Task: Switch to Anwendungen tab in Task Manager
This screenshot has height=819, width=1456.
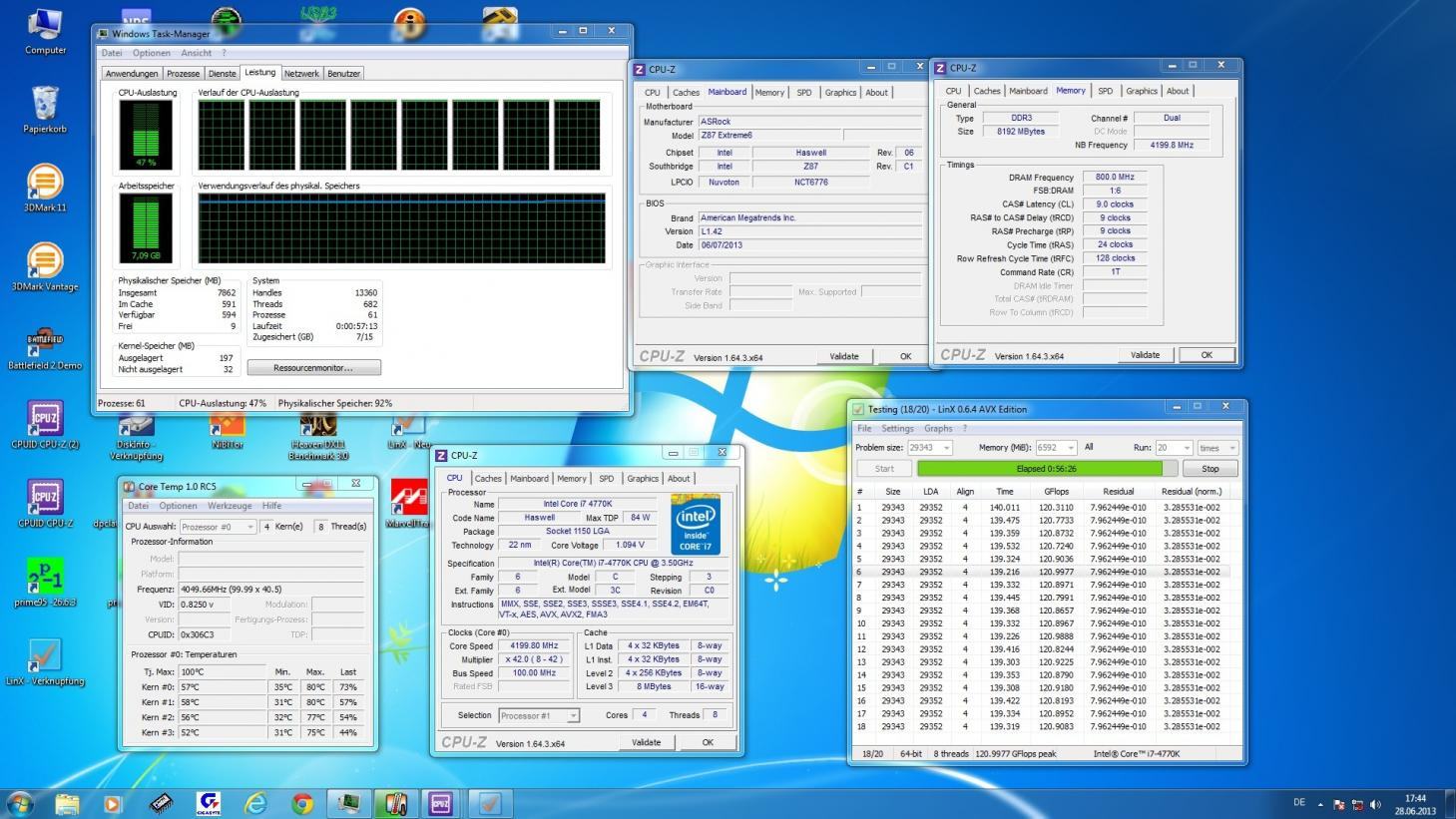Action: 132,74
